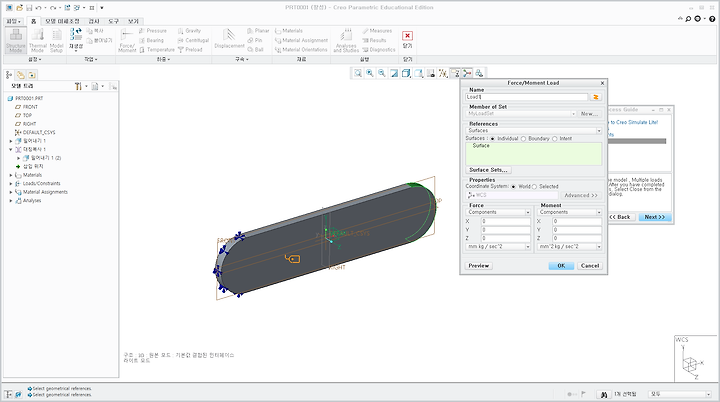The image size is (720, 402).
Task: Apply a Bearing load
Action: pos(152,40)
